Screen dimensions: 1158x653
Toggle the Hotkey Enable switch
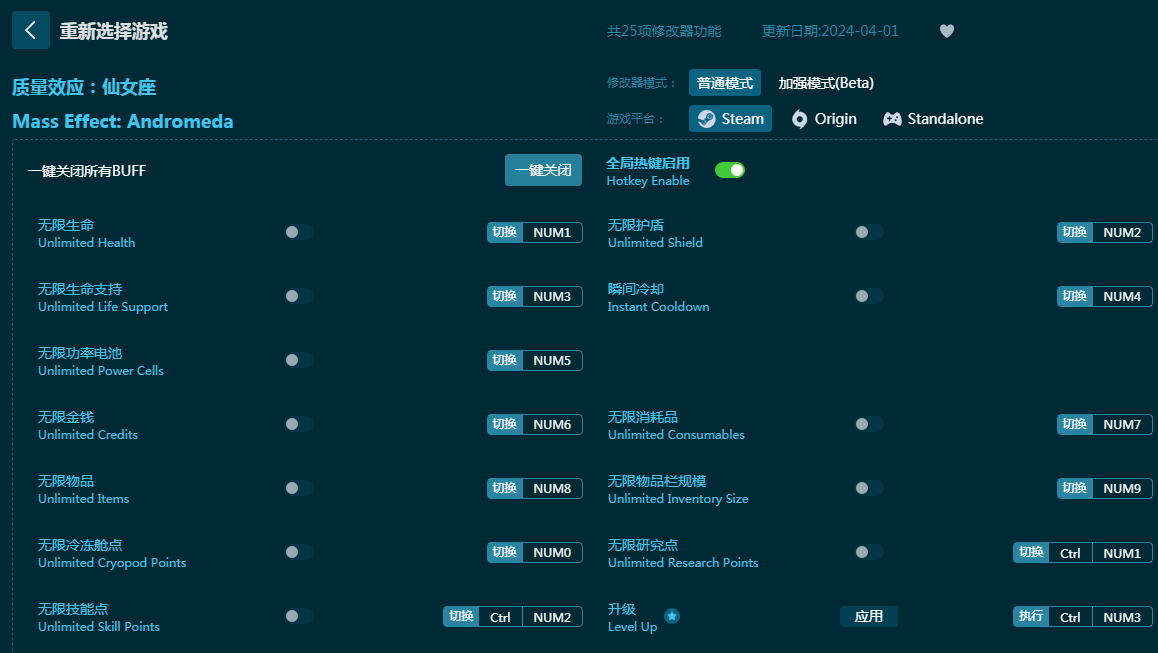click(730, 171)
